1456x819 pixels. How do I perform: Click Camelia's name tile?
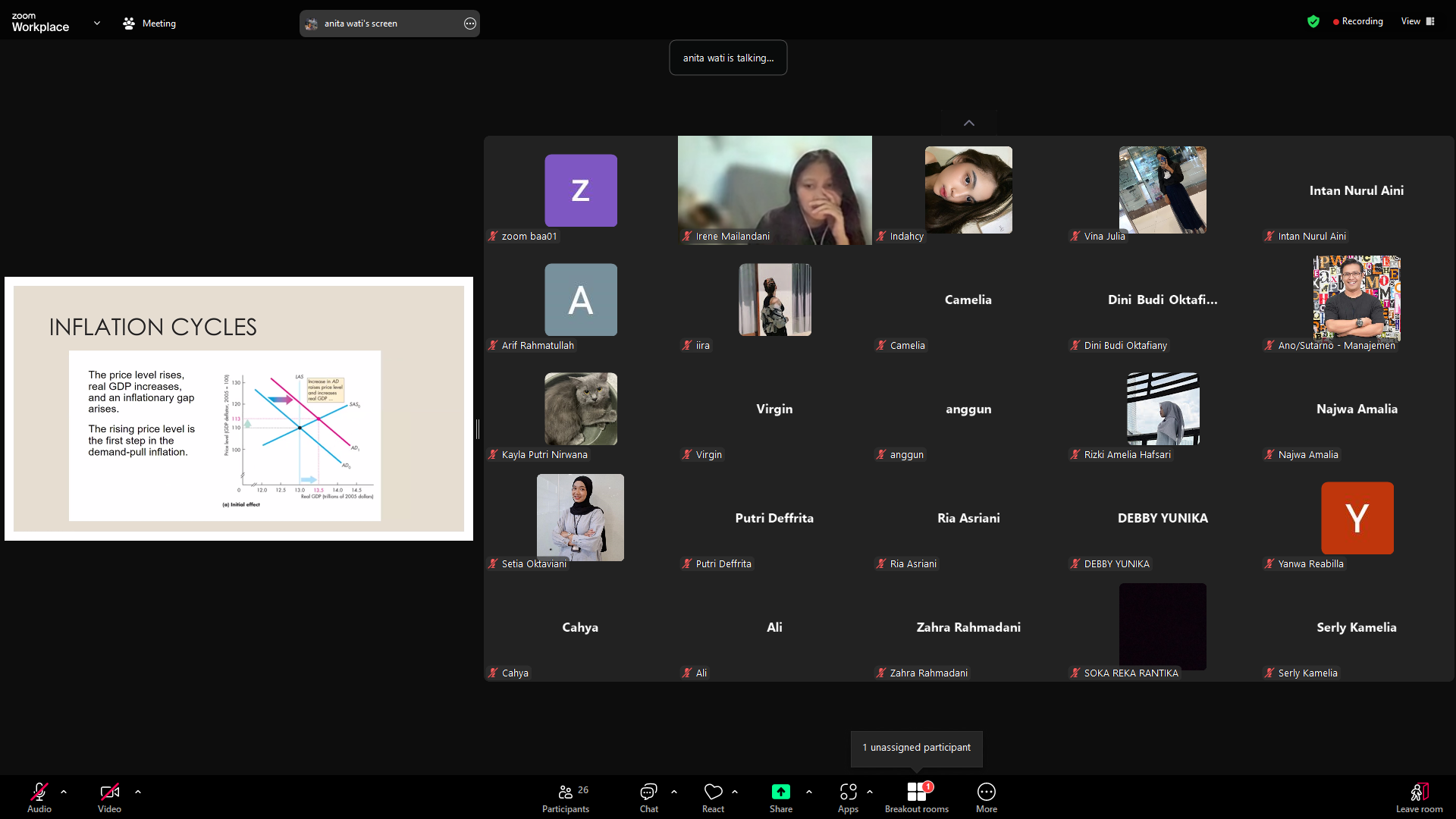coord(968,300)
